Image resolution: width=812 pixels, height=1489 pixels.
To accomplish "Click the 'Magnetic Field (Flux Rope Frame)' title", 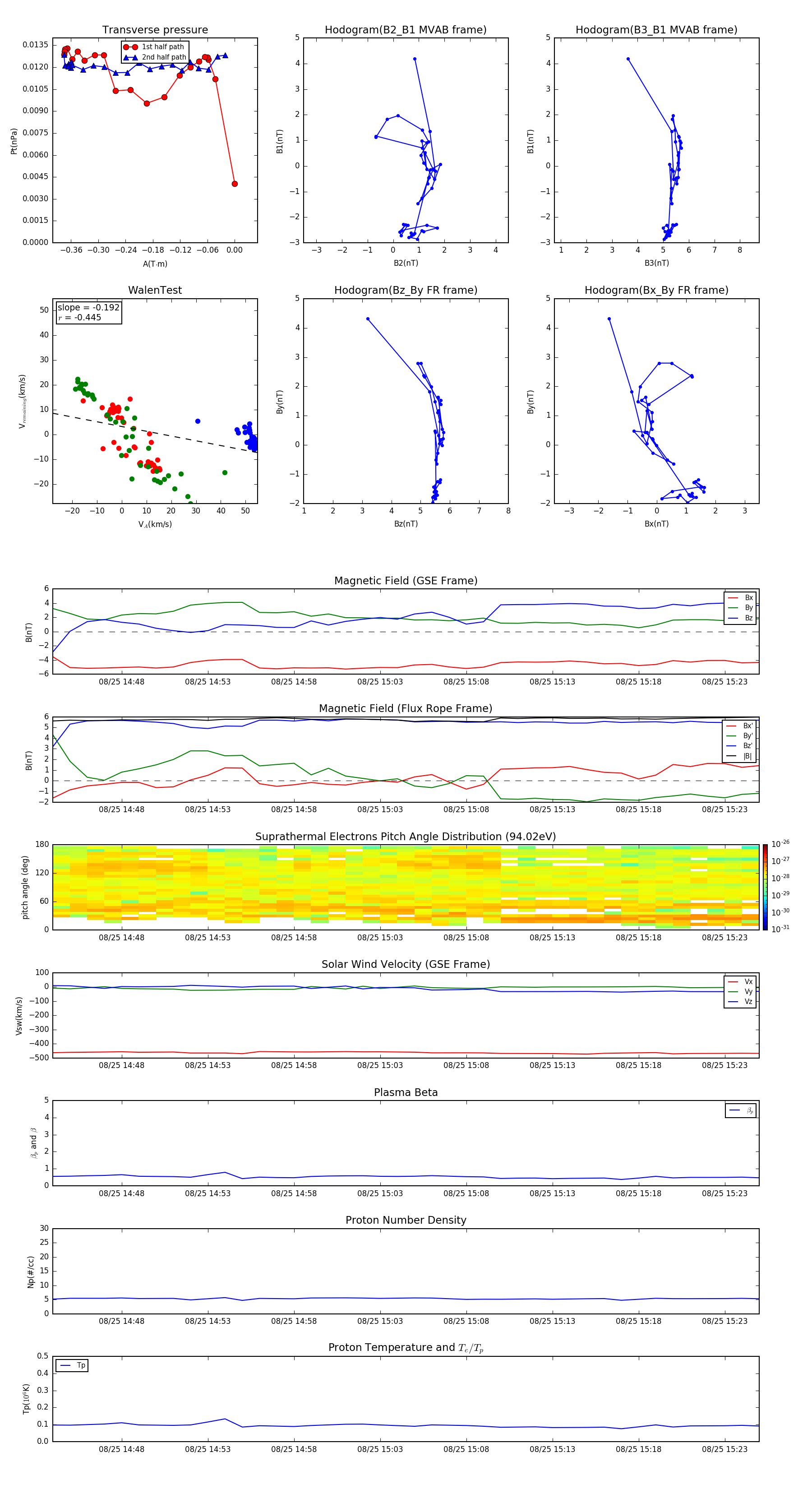I will [406, 709].
